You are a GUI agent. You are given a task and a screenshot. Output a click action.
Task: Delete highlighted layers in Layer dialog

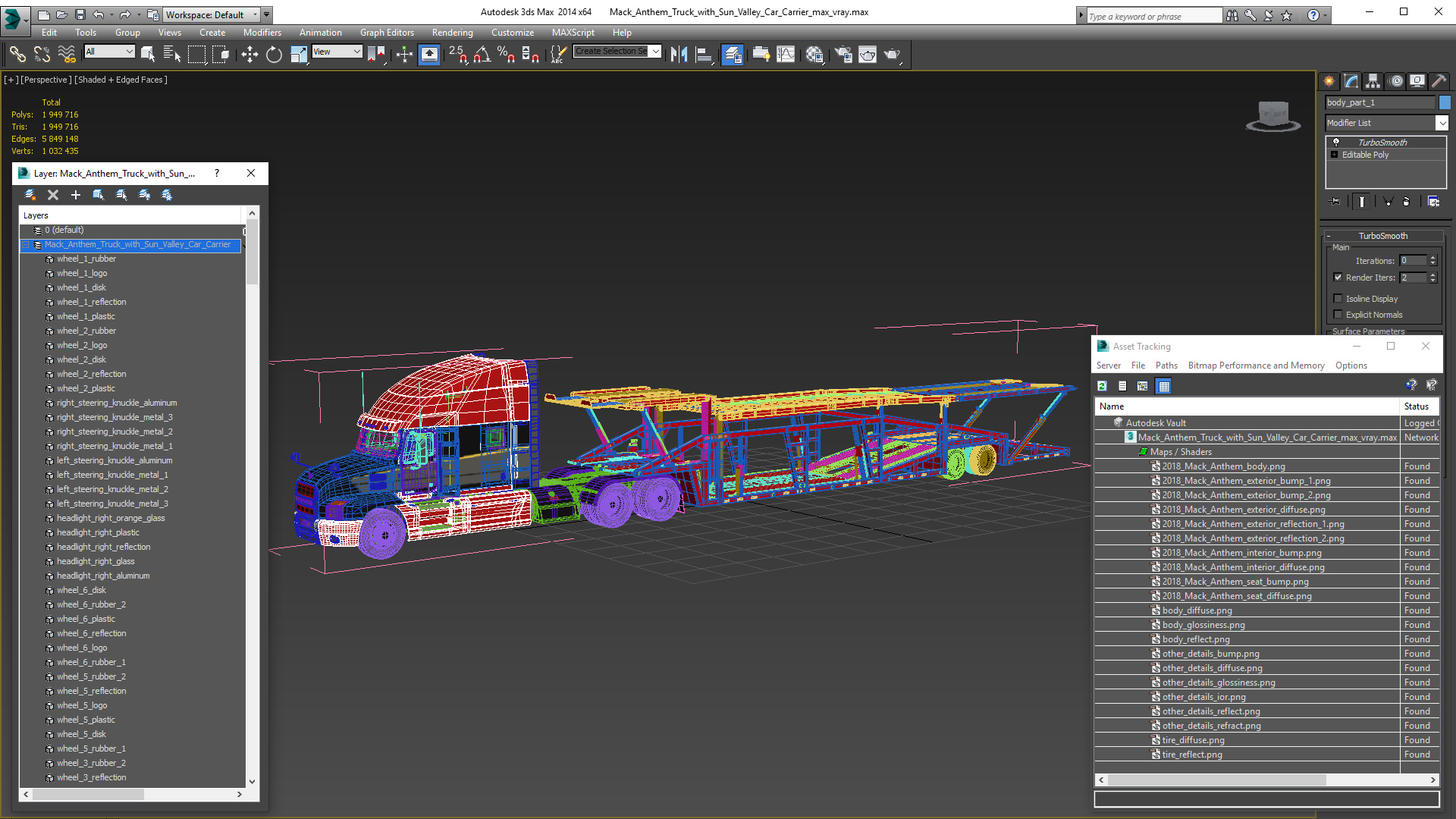point(53,195)
